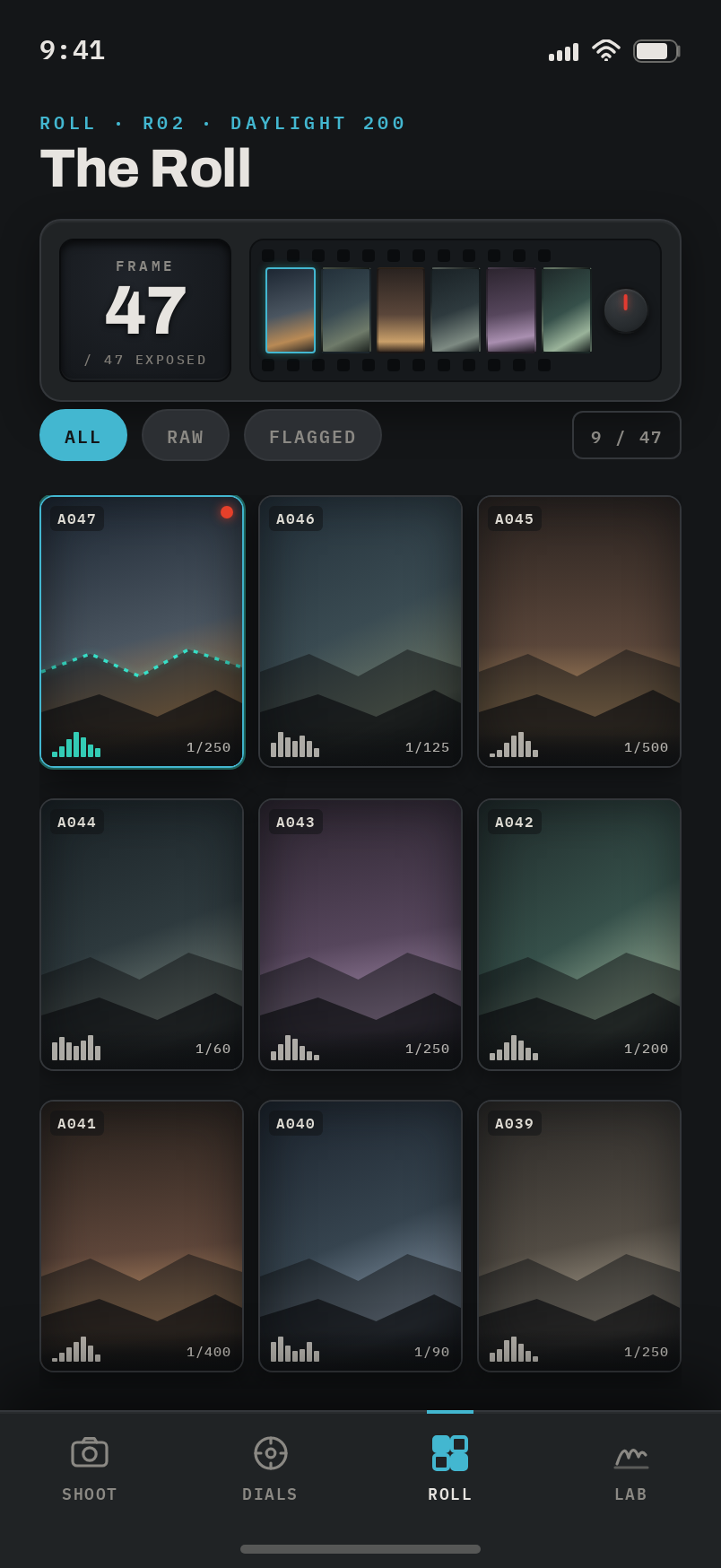721x1568 pixels.
Task: Tap the histogram on frame A042
Action: pos(514,1048)
